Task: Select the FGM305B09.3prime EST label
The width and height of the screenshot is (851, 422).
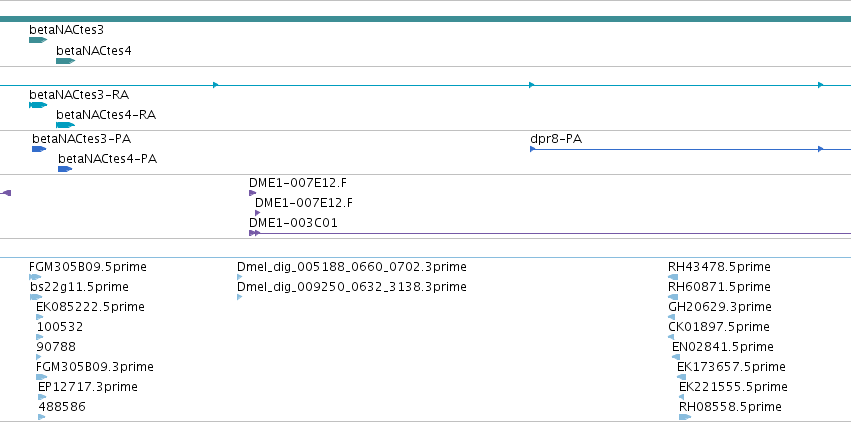Action: point(95,367)
